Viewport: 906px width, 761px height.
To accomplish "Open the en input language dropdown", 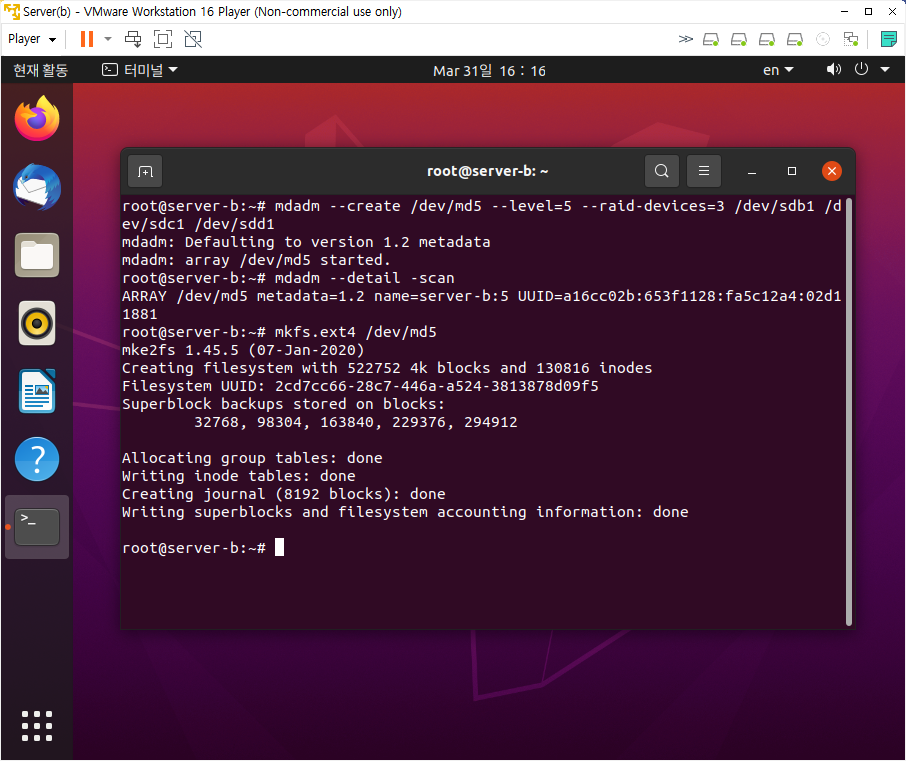I will (x=778, y=70).
